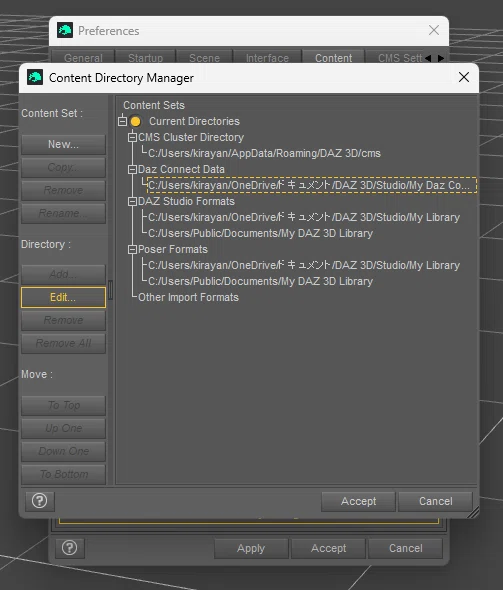Viewport: 503px width, 590px height.
Task: Click the vertical splitter handle beside Edit
Action: (110, 290)
